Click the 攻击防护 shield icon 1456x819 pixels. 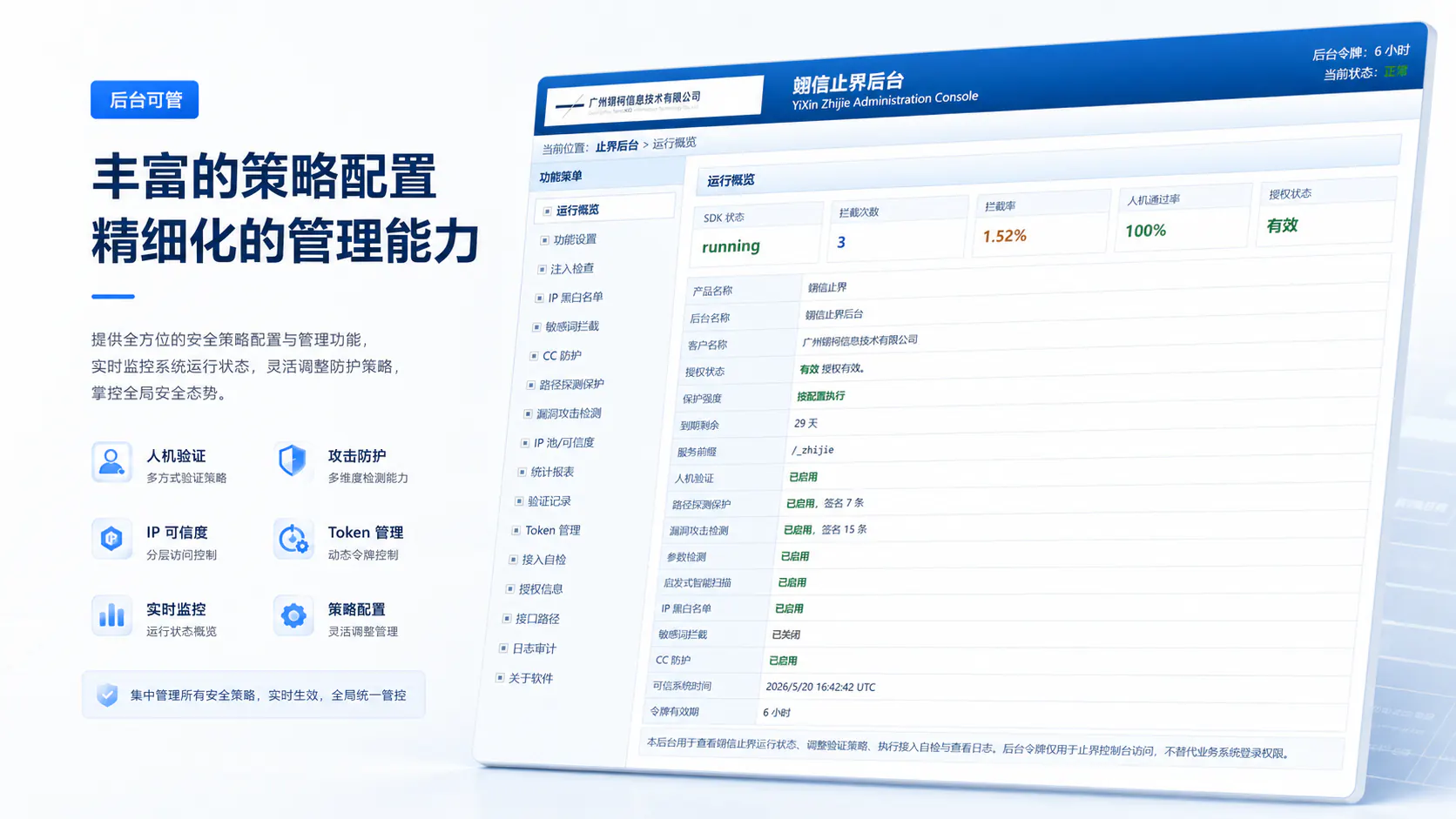293,461
